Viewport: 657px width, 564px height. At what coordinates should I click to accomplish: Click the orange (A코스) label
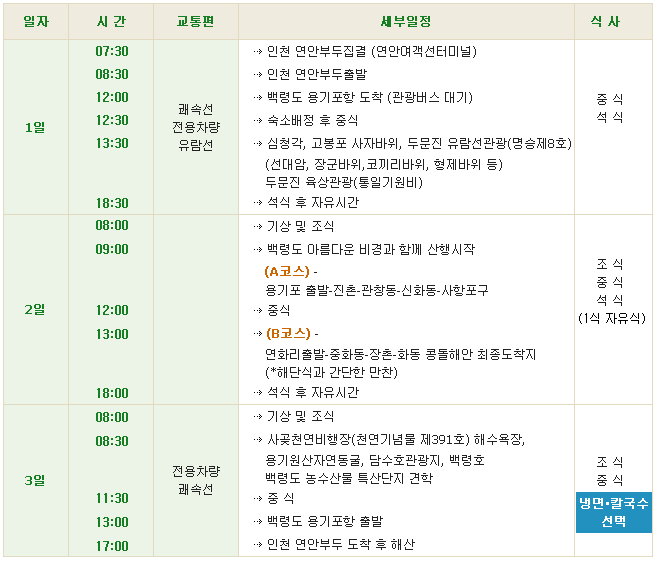click(x=287, y=272)
